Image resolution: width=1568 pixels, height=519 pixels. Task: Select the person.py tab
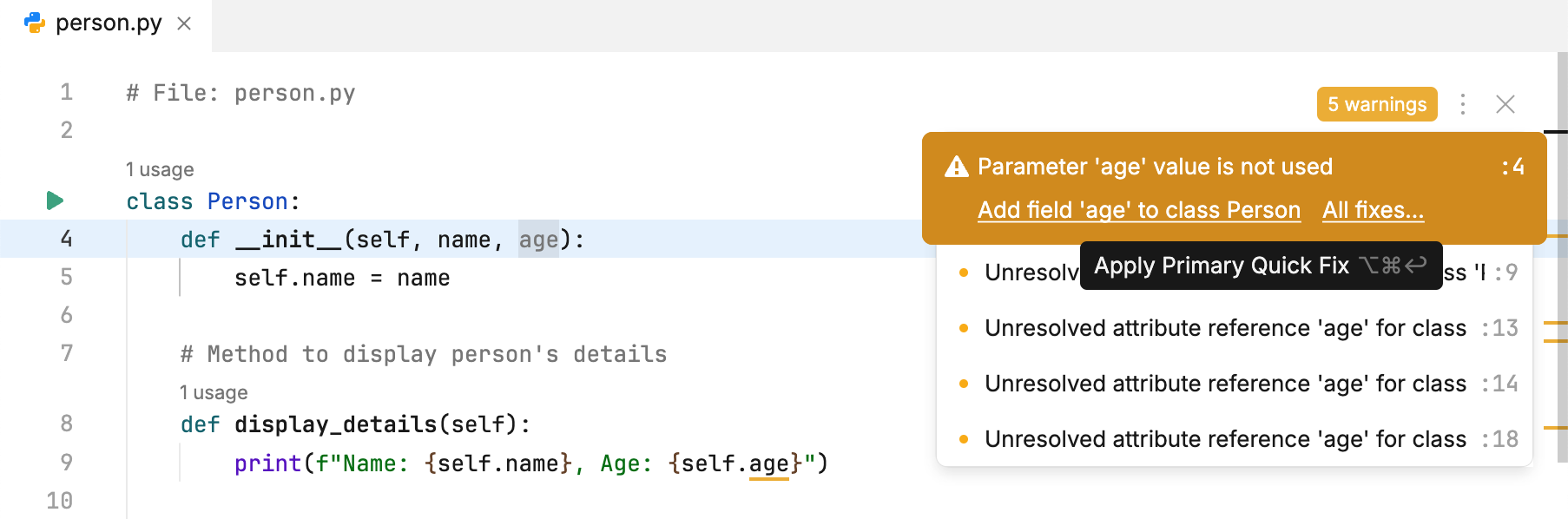point(109,23)
